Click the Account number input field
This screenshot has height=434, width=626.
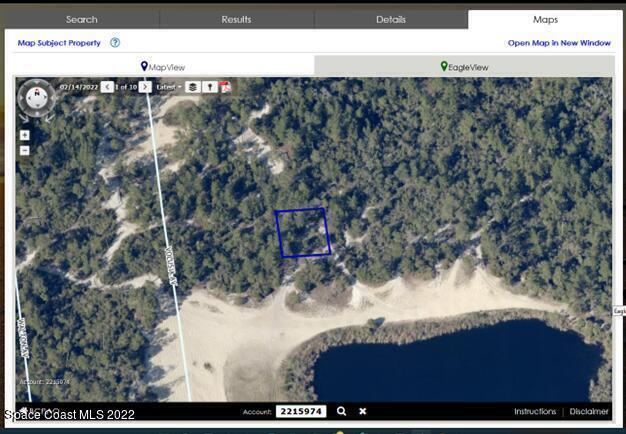point(301,411)
